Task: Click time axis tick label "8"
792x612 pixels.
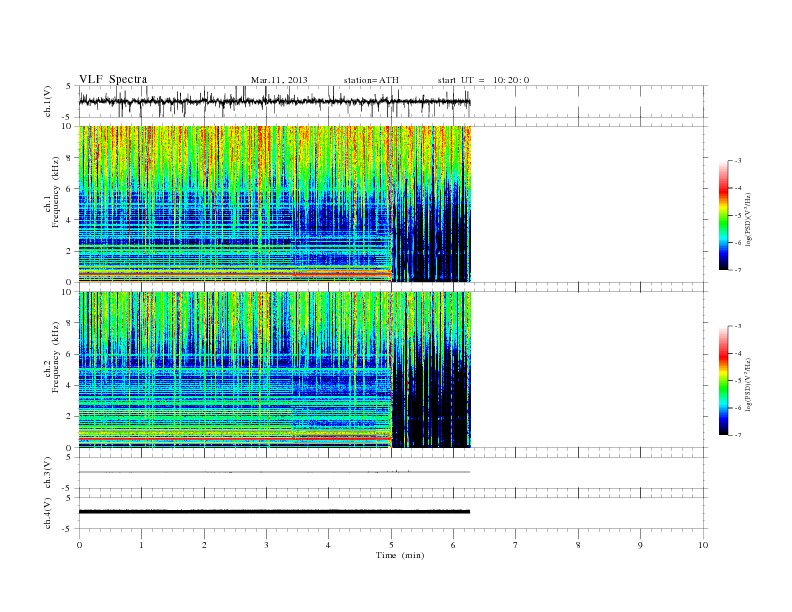Action: click(578, 545)
